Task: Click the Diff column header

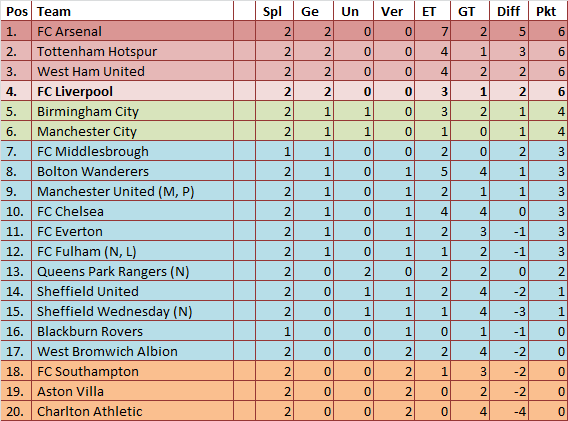Action: pyautogui.click(x=509, y=11)
